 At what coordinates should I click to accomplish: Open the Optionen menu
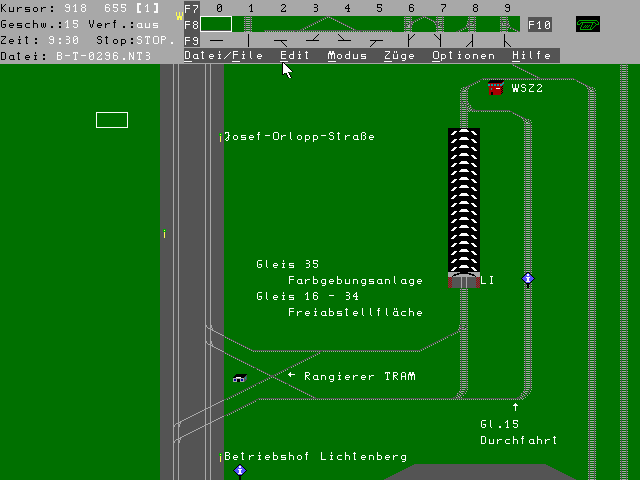(x=463, y=56)
